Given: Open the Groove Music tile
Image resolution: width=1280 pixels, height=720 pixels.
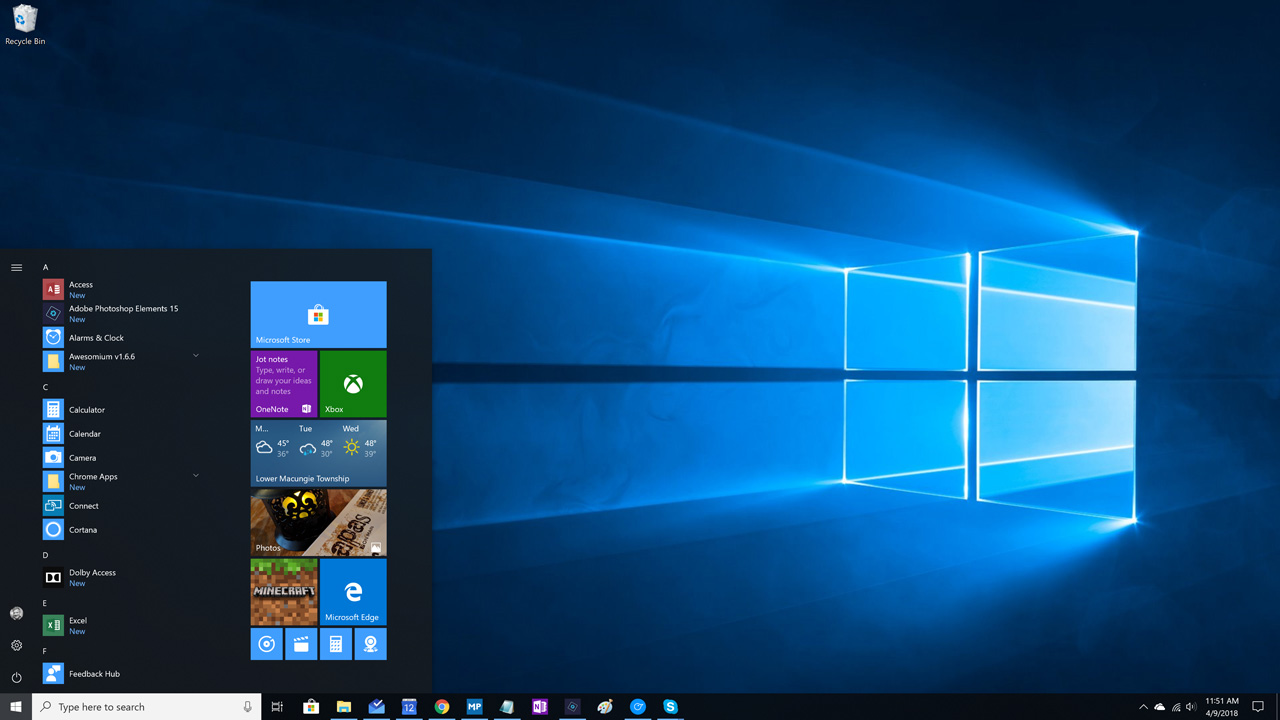Looking at the screenshot, I should click(266, 644).
